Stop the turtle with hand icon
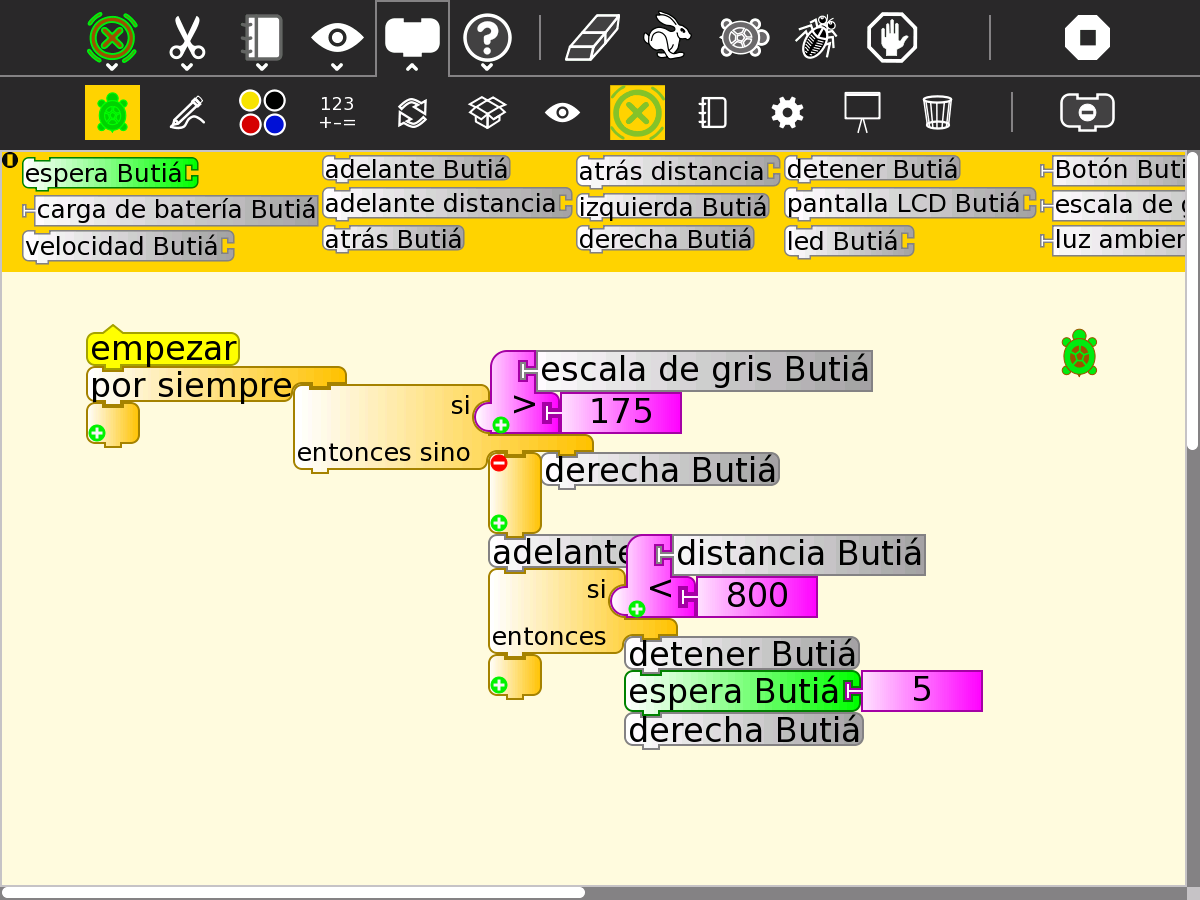Image resolution: width=1200 pixels, height=900 pixels. click(892, 38)
